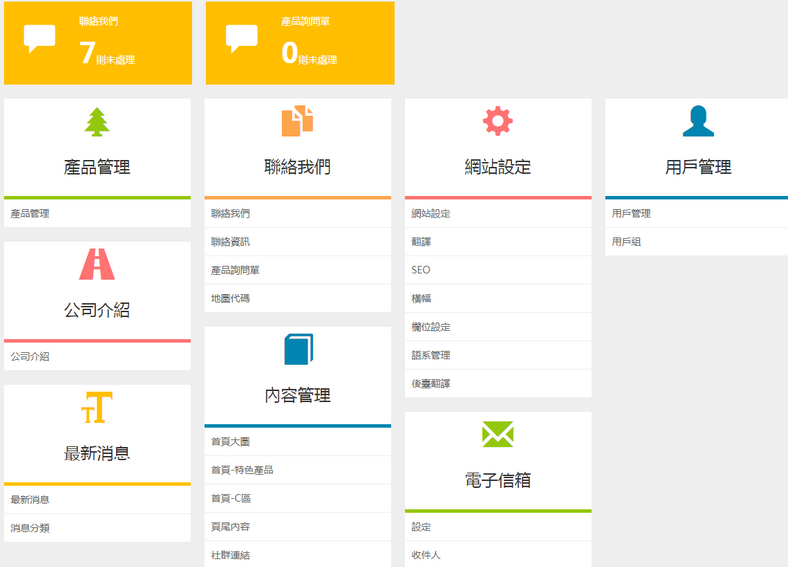This screenshot has width=788, height=567.
Task: Click the chat bubble in the 聯絡我們 yellow card
Action: [x=40, y=39]
